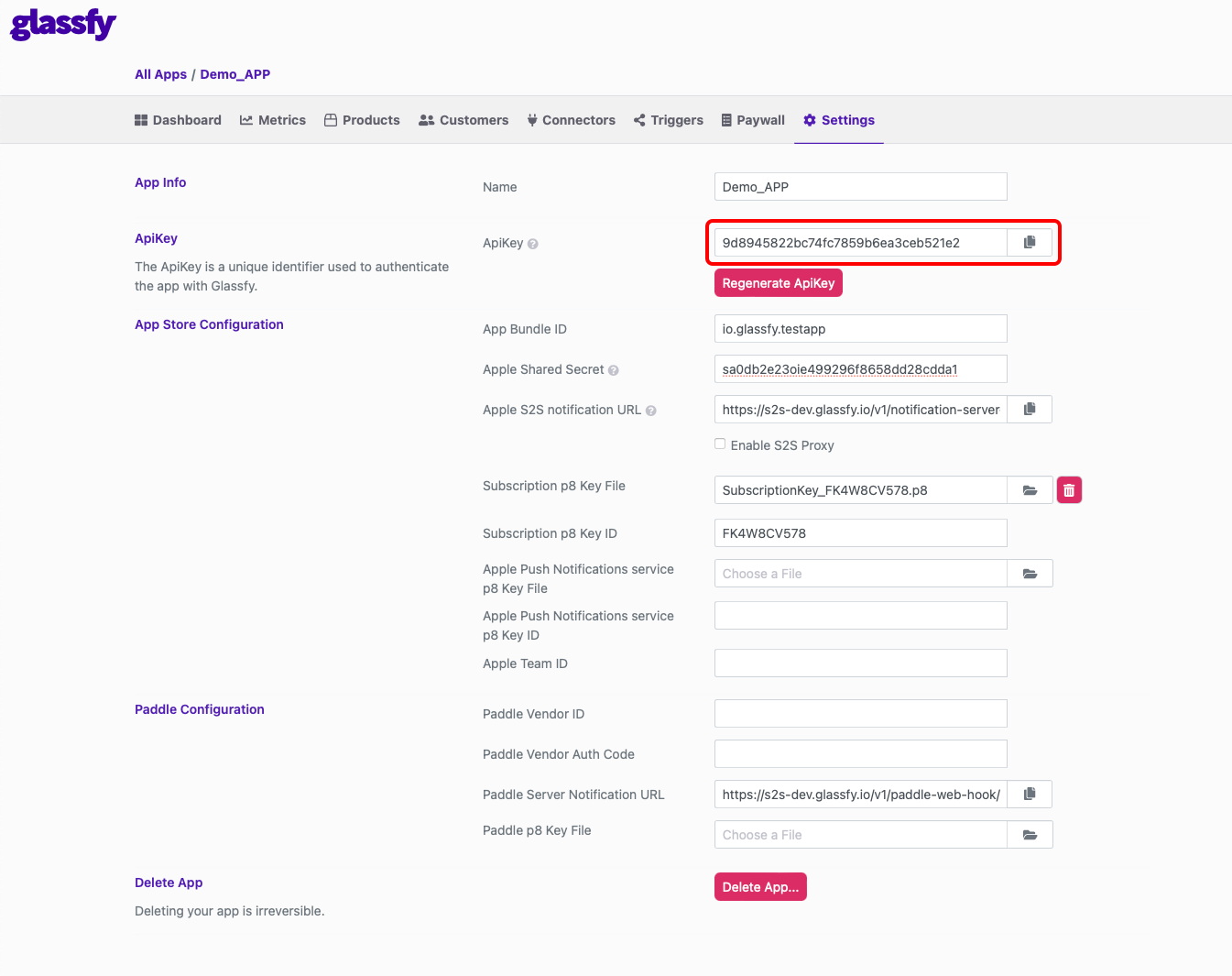Select the Settings tab

point(839,120)
